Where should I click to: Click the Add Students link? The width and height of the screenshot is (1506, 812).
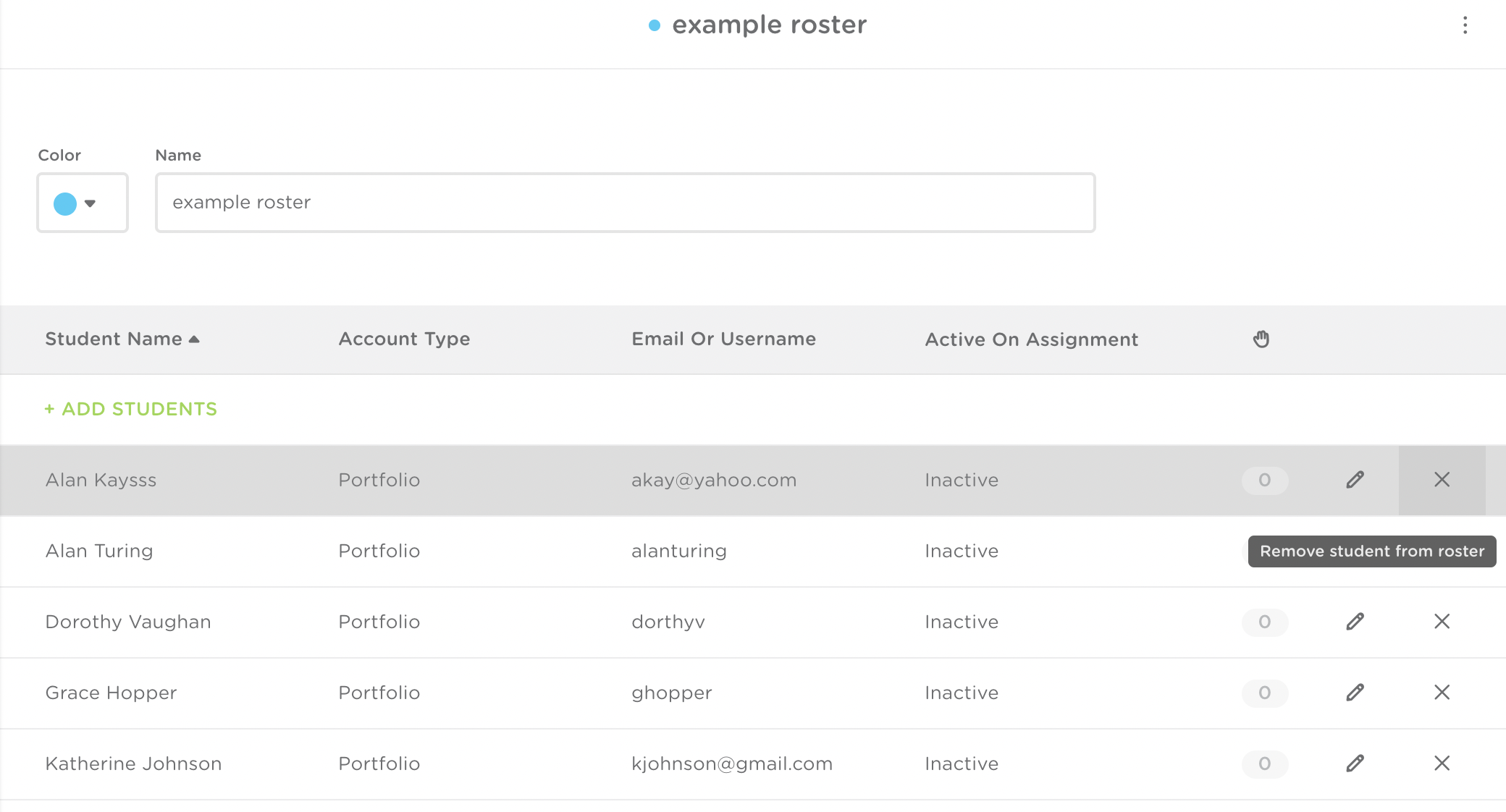[x=131, y=409]
